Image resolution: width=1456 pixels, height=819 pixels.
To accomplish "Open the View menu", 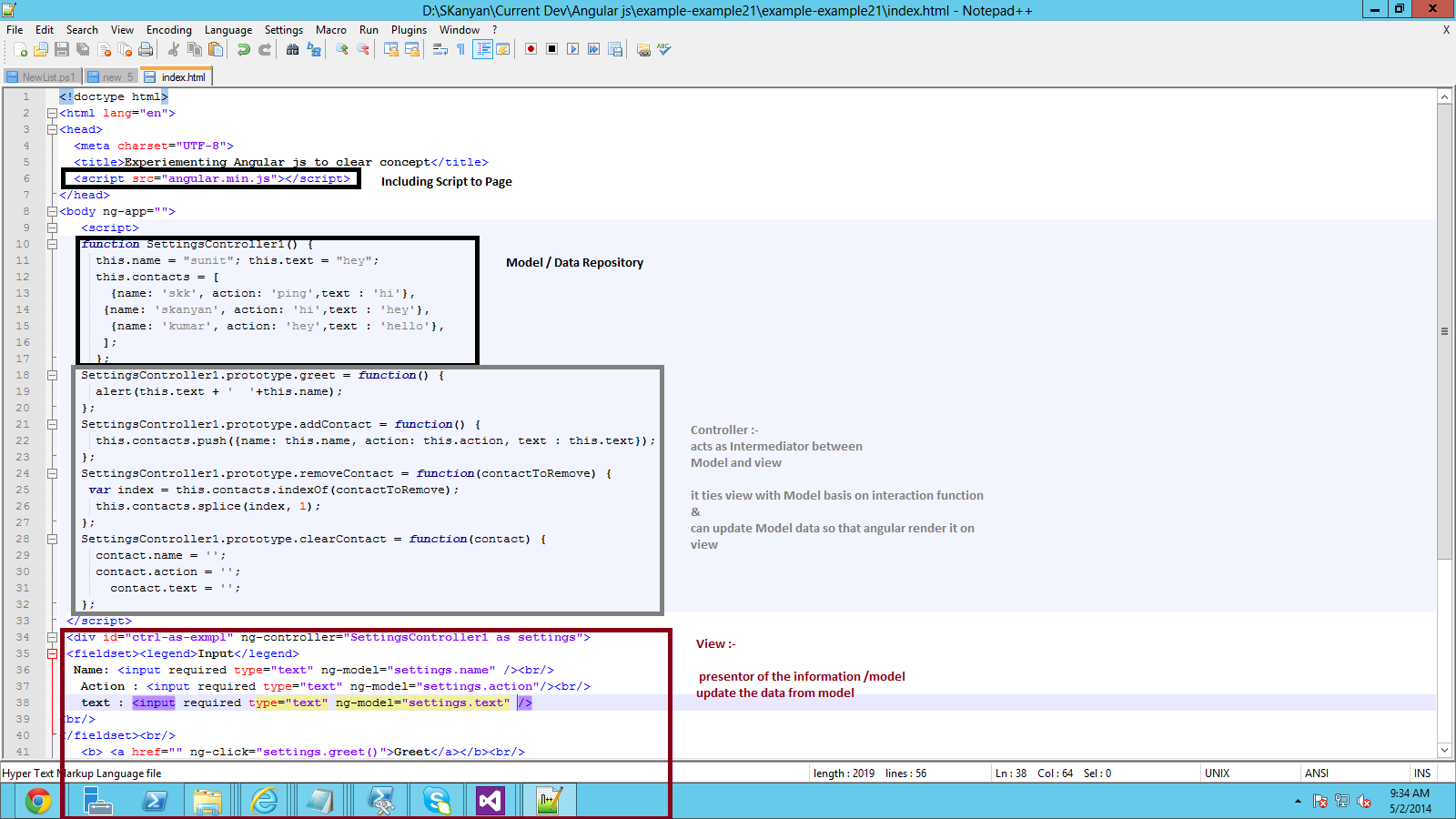I will point(122,30).
